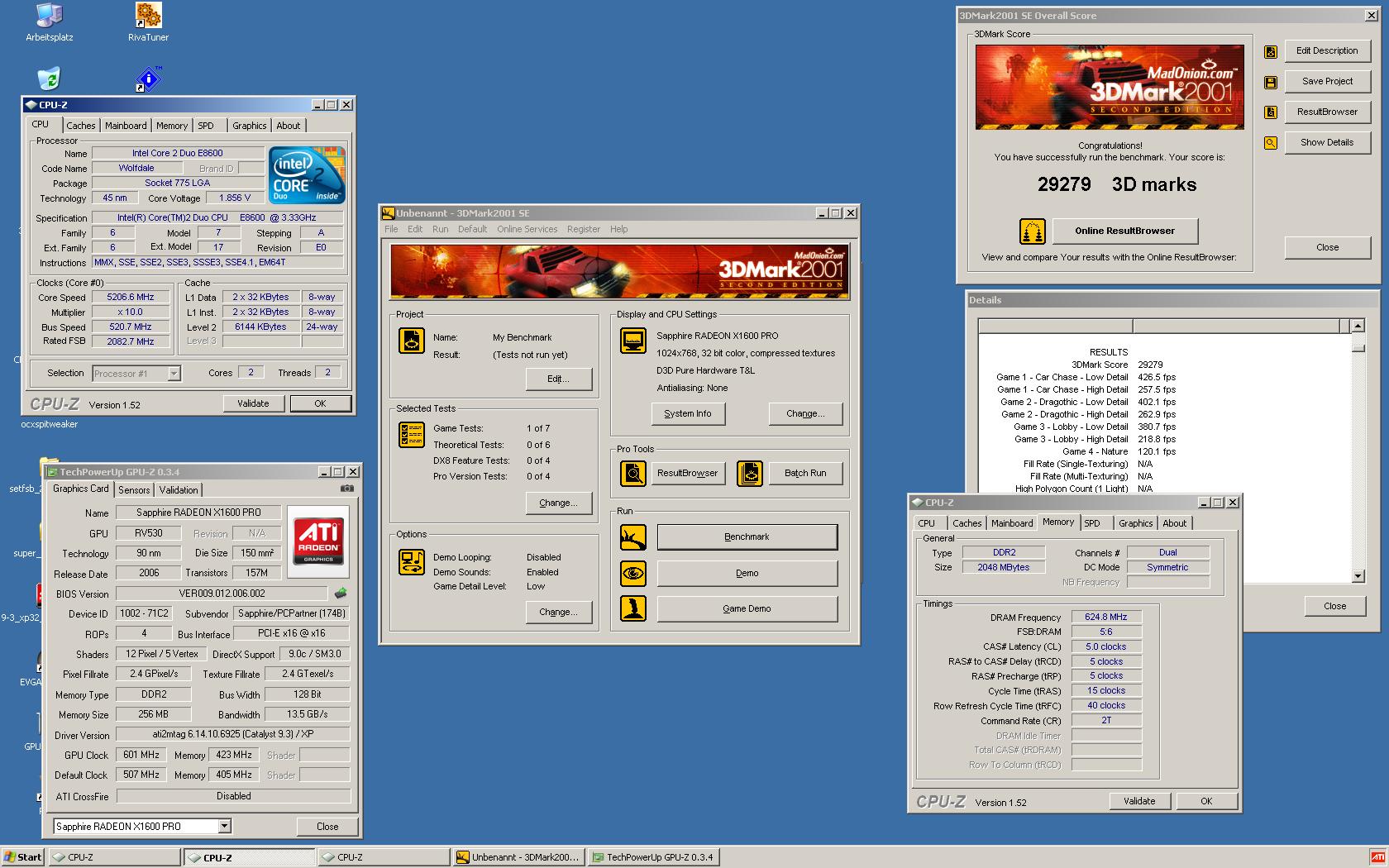1389x868 pixels.
Task: Open the Help menu in 3DMark2001
Action: [618, 229]
